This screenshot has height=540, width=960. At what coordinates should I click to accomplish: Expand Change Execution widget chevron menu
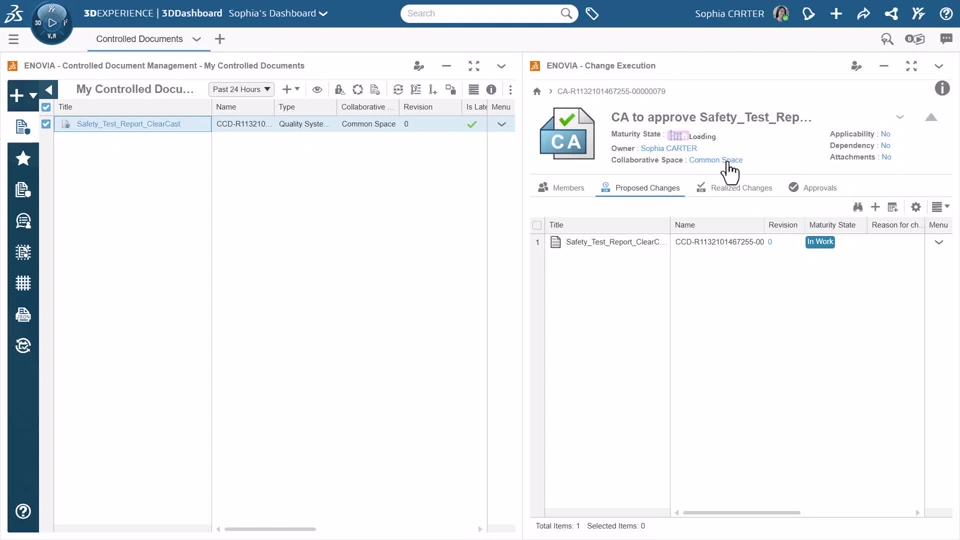point(939,66)
